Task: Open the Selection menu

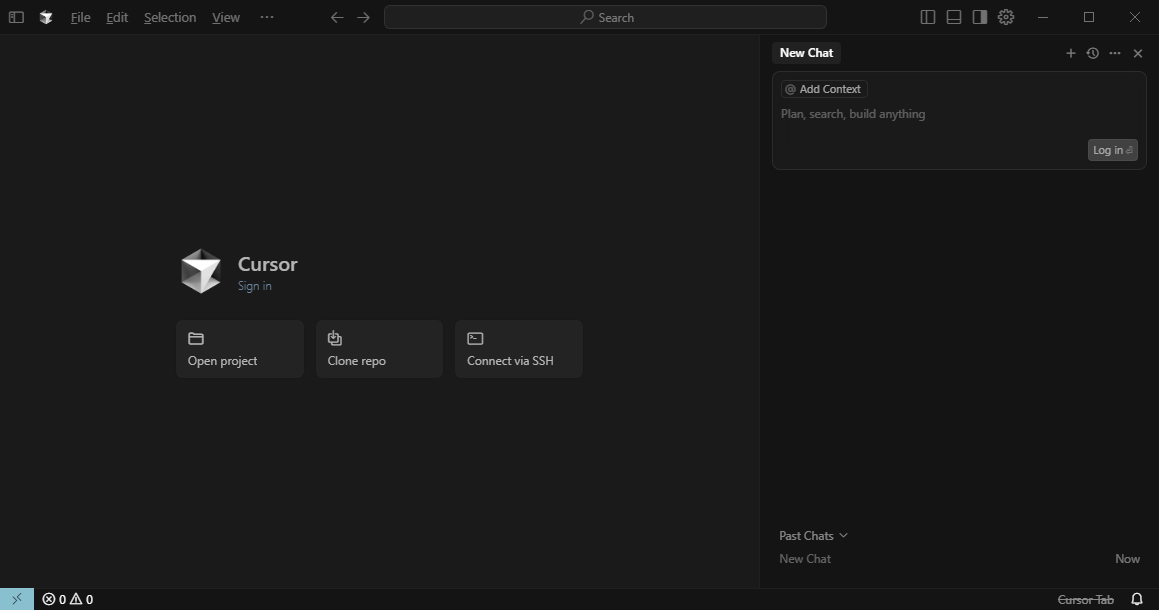Action: 170,17
